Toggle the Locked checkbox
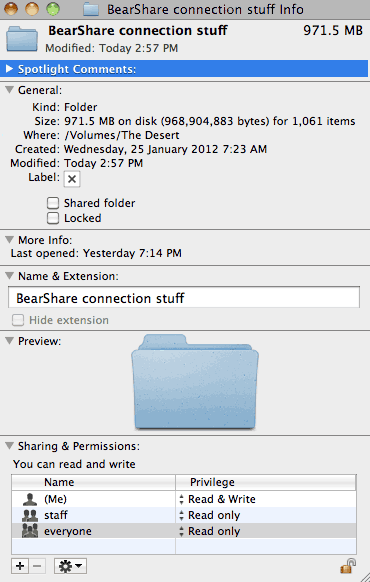Screen dimensions: 370x582 click(x=53, y=218)
